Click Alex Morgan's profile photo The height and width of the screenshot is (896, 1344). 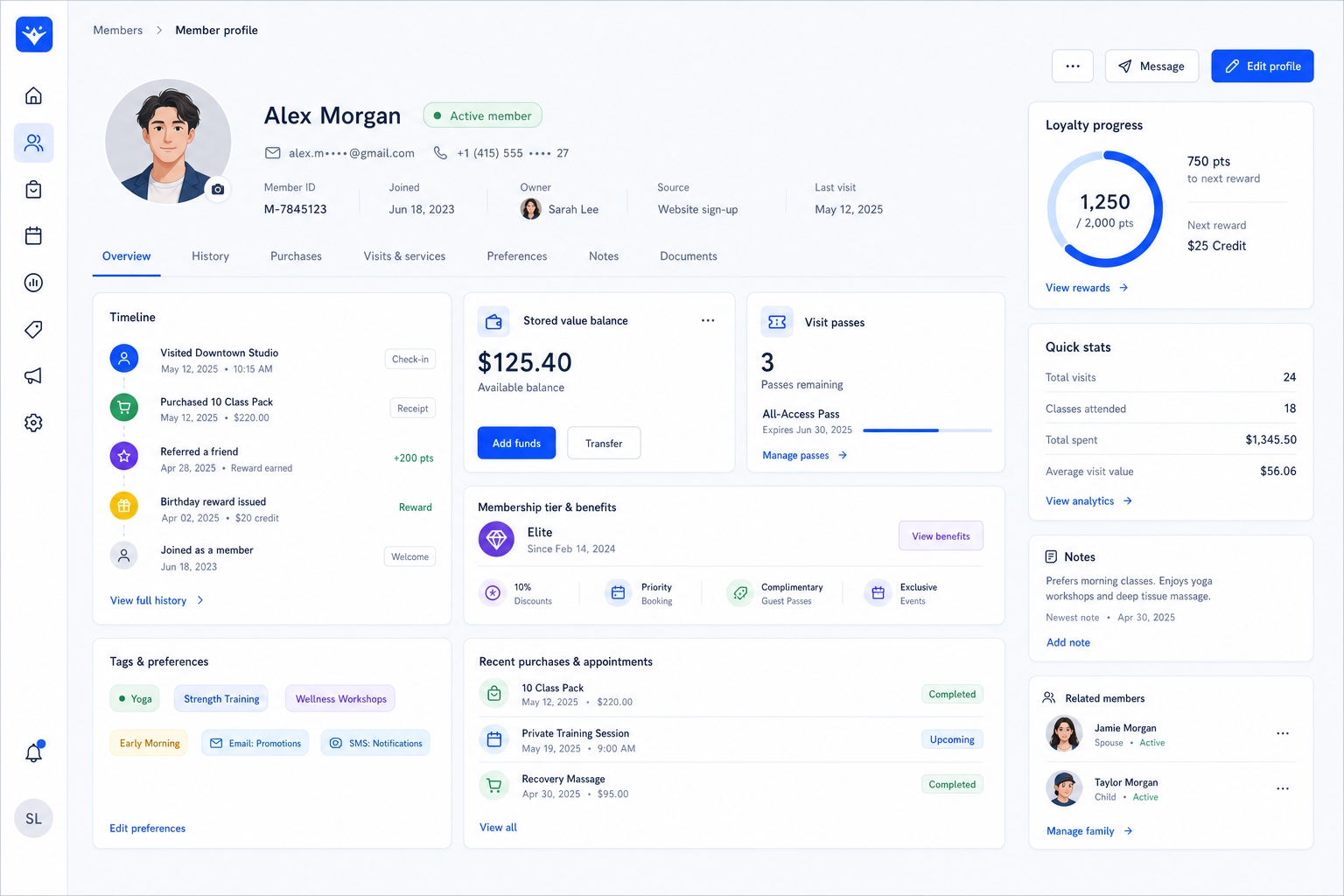pyautogui.click(x=168, y=142)
